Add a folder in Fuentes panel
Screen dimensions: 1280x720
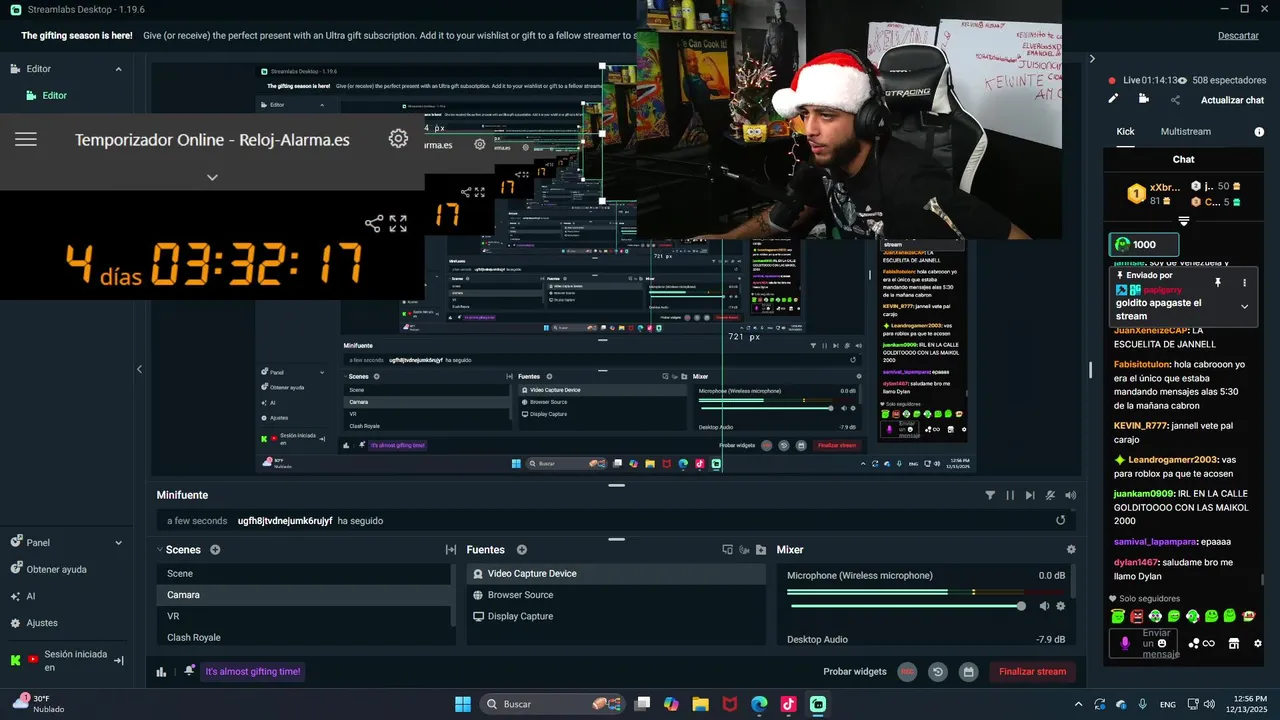tap(761, 550)
